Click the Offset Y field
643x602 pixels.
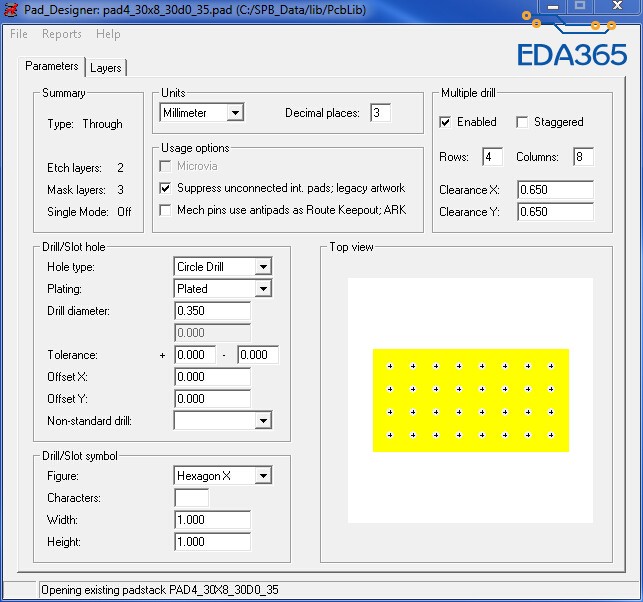(212, 399)
